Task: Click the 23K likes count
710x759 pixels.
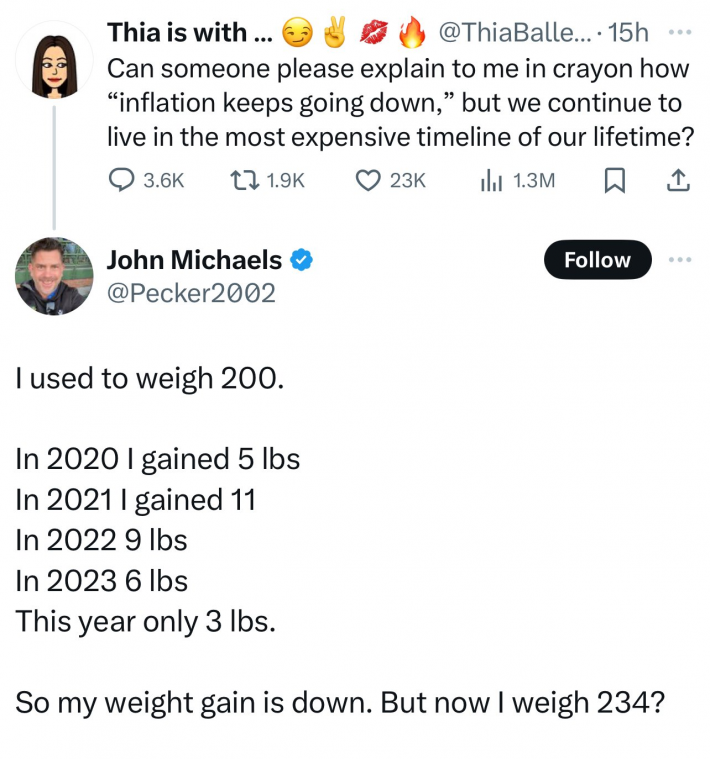Action: 407,180
